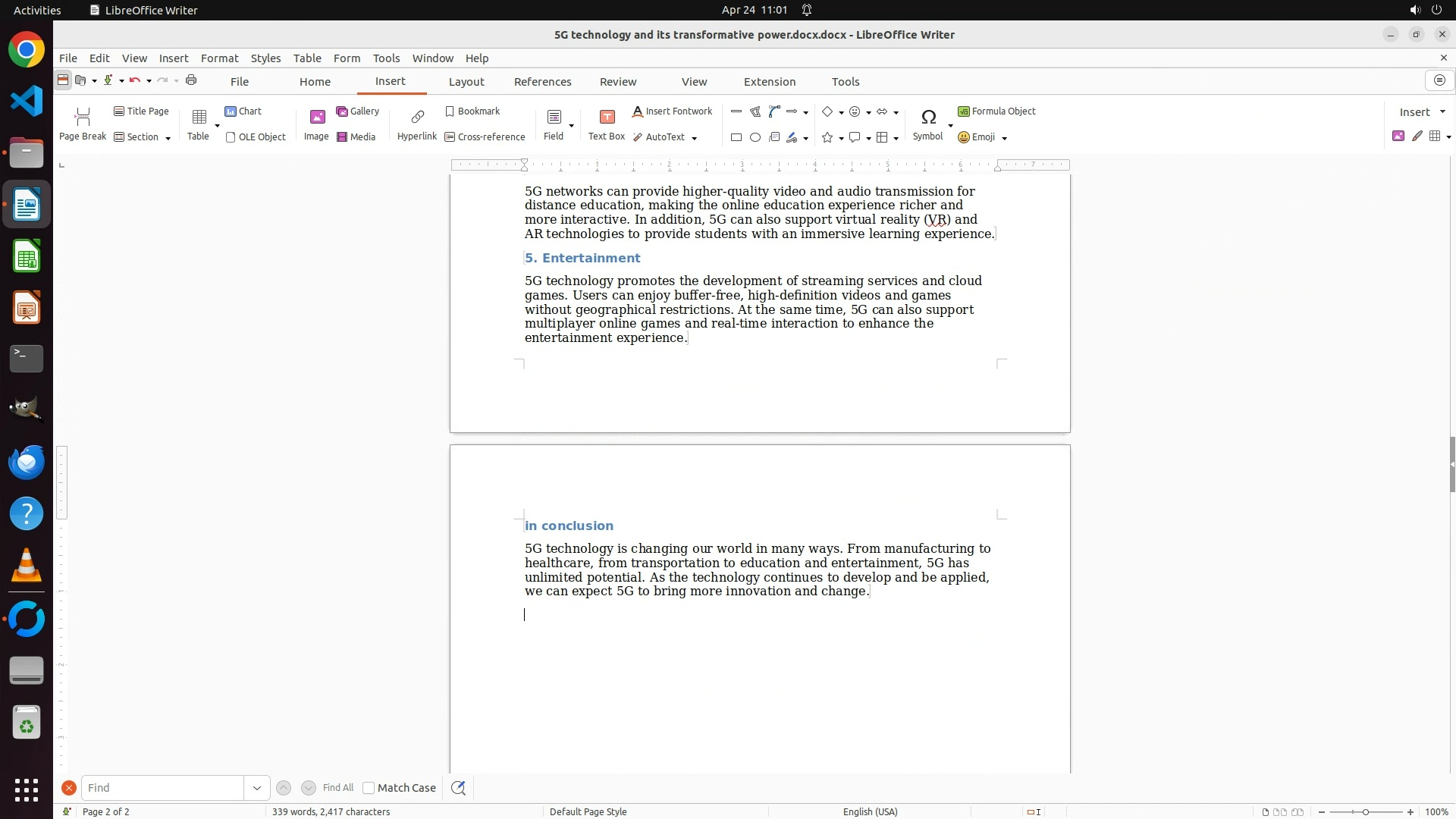Click the Find All button
This screenshot has width=1456, height=819.
(337, 788)
